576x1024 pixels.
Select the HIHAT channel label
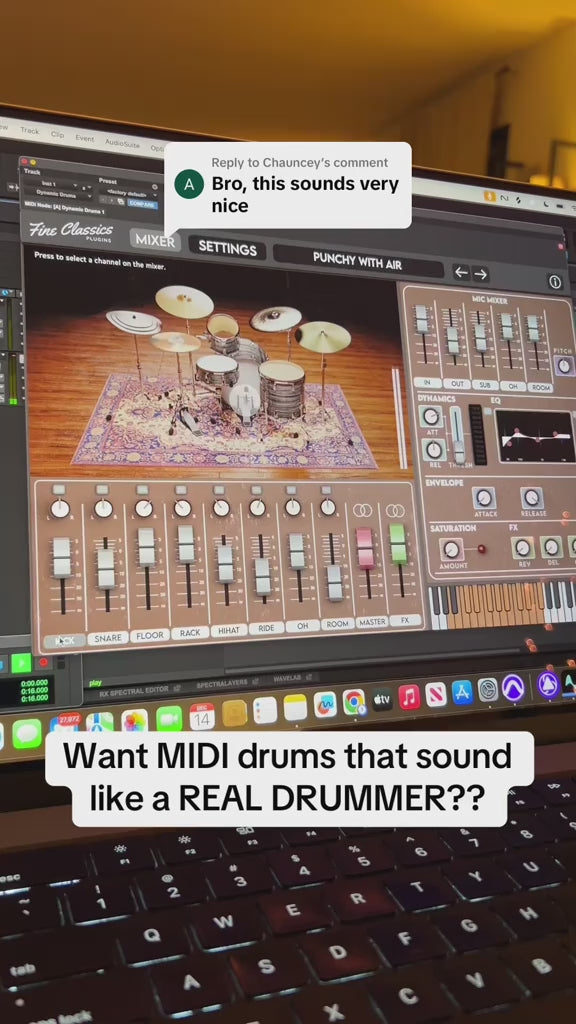tap(229, 630)
